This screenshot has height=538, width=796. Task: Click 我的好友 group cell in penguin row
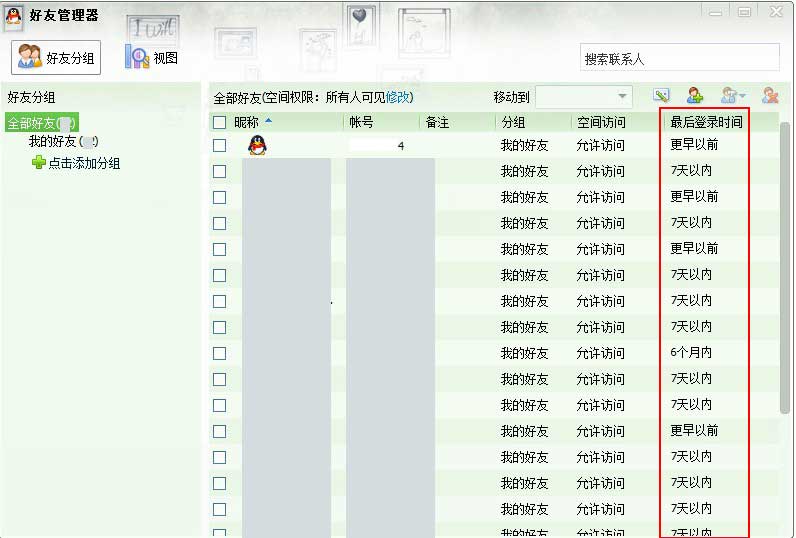(x=524, y=146)
